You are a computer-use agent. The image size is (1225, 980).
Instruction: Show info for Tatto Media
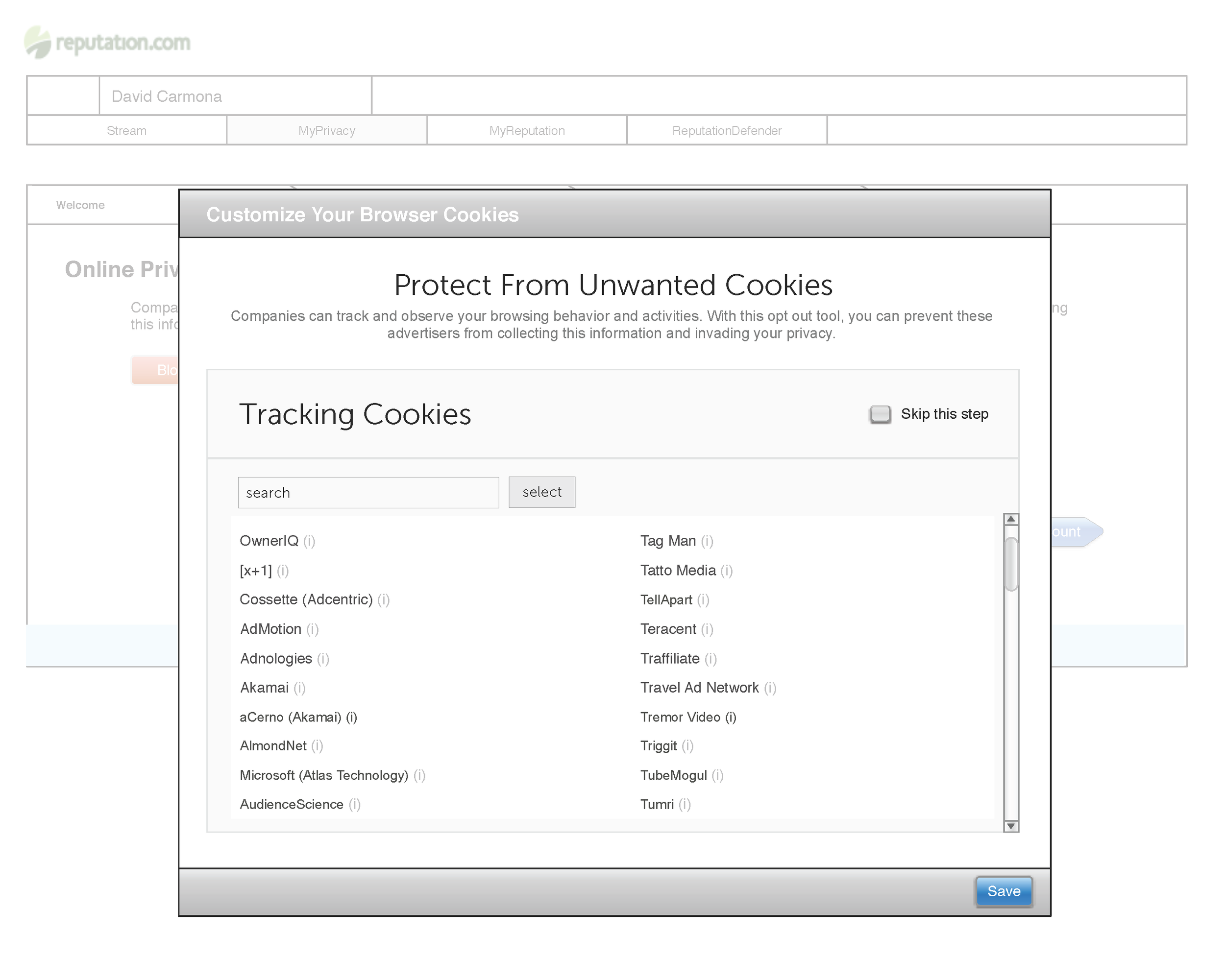click(x=727, y=571)
